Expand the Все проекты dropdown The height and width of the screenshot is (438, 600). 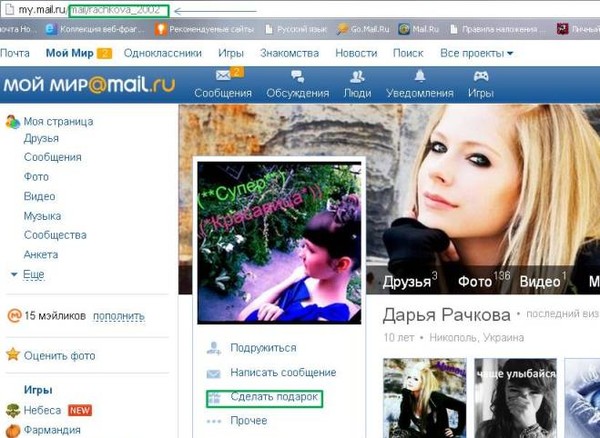476,53
